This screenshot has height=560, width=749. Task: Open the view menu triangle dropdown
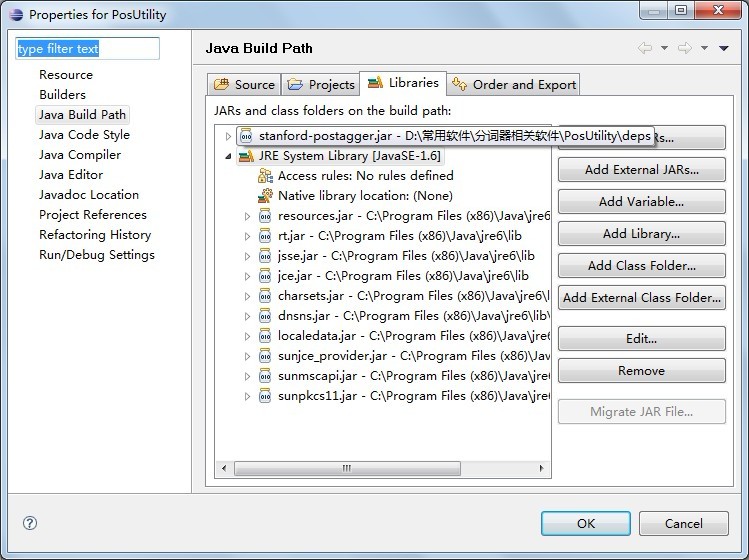pos(724,48)
